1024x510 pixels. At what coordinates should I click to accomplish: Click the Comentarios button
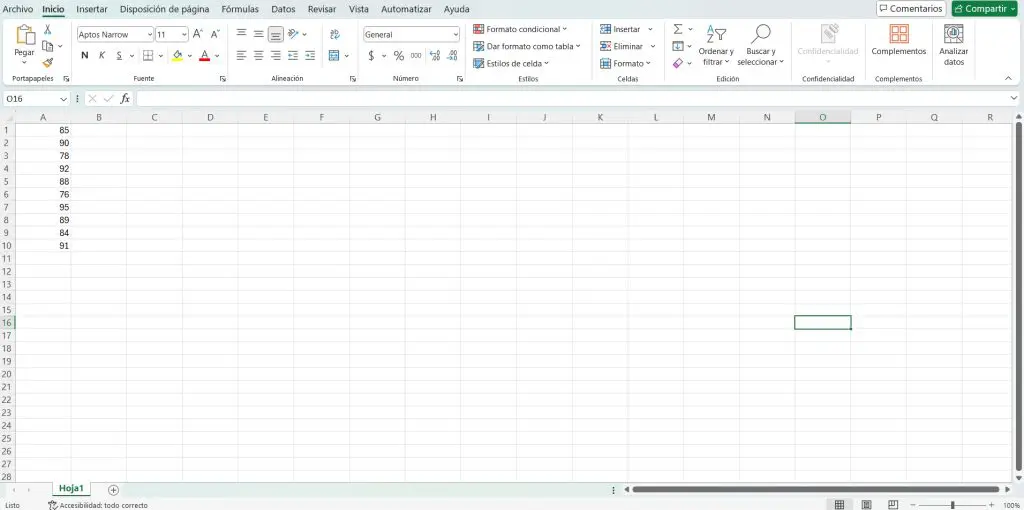(911, 8)
